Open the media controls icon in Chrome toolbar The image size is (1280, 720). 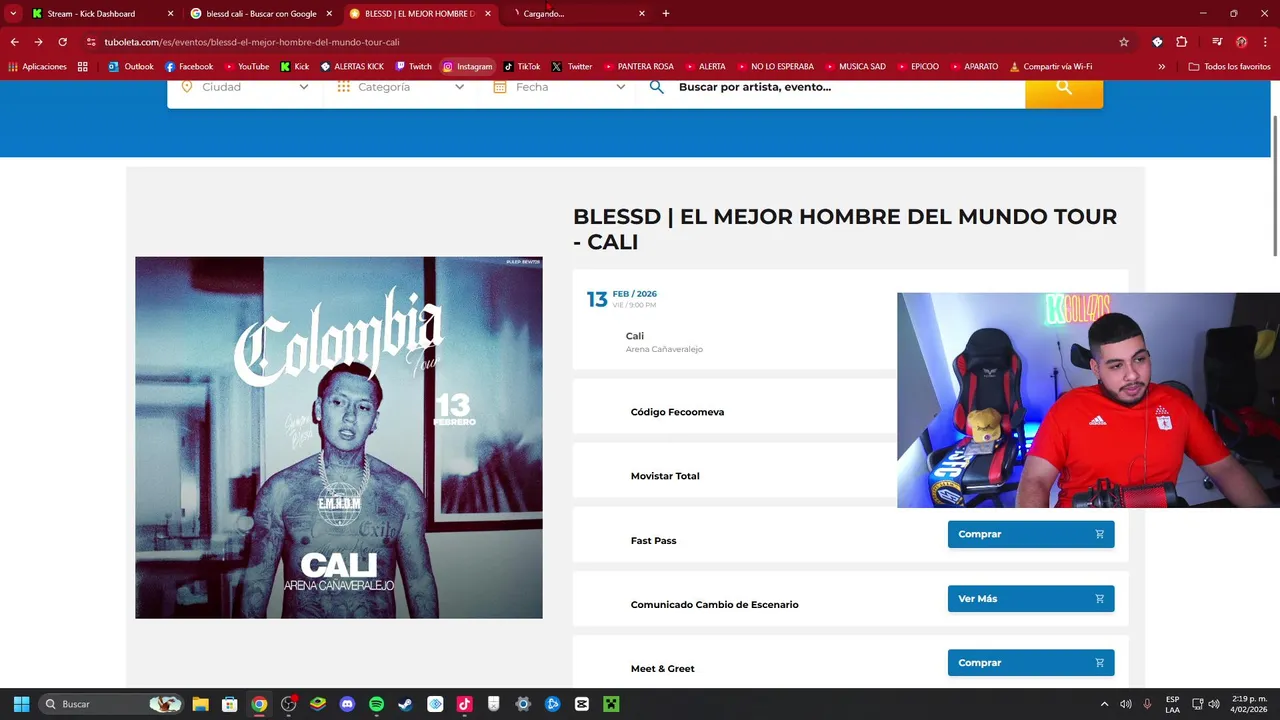[1217, 42]
